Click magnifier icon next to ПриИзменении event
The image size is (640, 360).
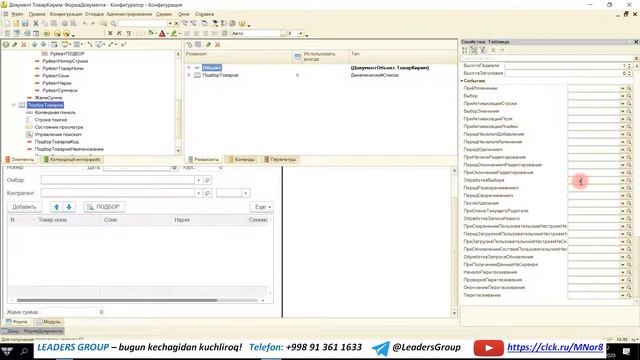629,88
